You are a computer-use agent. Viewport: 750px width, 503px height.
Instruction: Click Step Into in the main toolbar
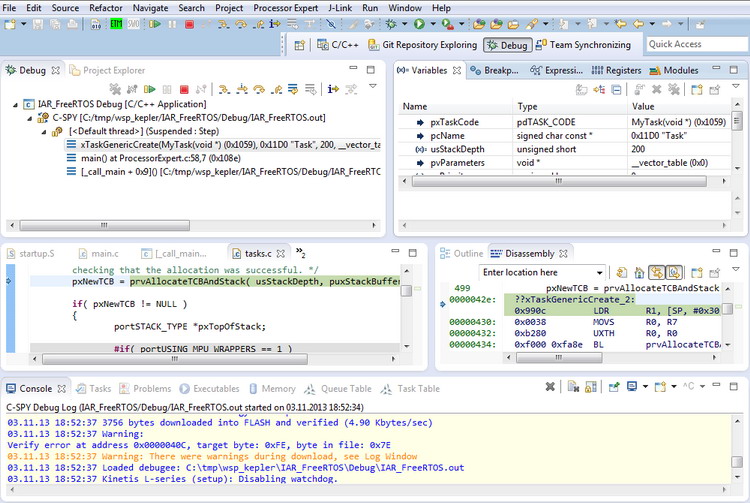pyautogui.click(x=223, y=24)
